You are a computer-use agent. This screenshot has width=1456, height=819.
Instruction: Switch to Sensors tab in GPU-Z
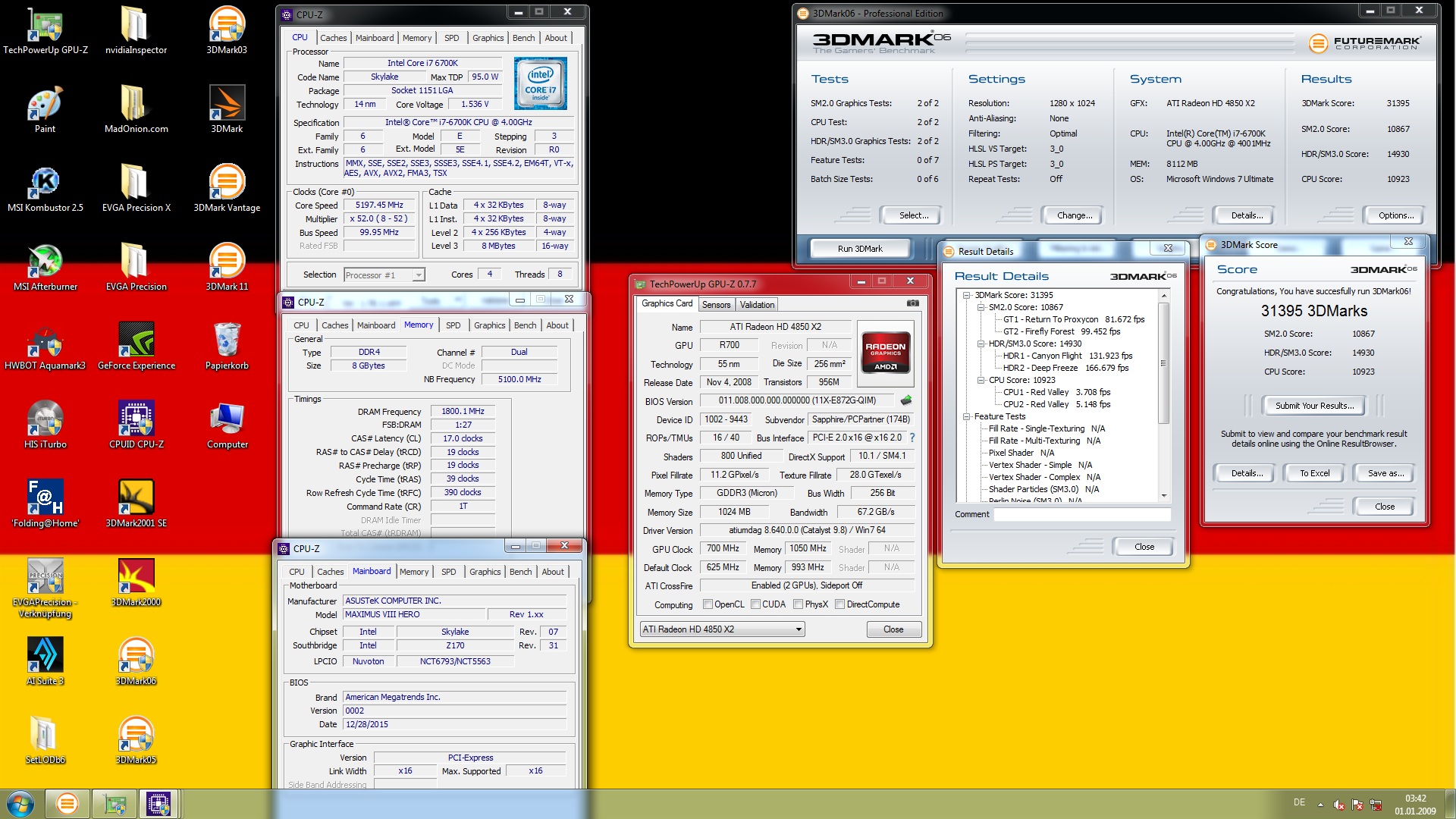click(x=716, y=305)
